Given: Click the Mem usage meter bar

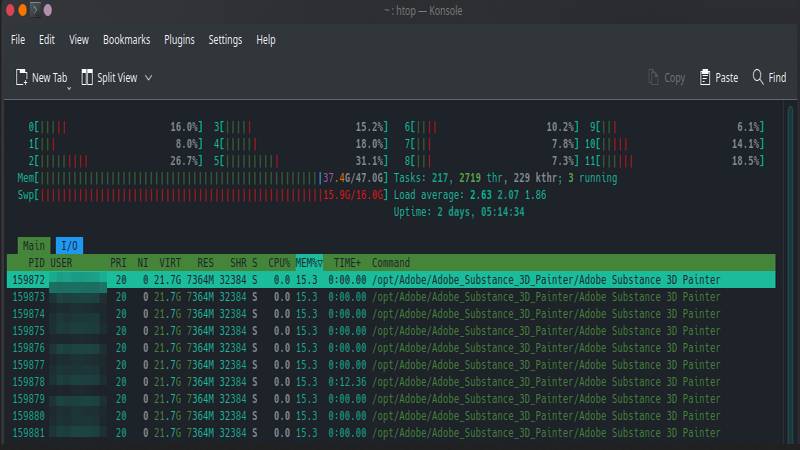Looking at the screenshot, I should (180, 177).
